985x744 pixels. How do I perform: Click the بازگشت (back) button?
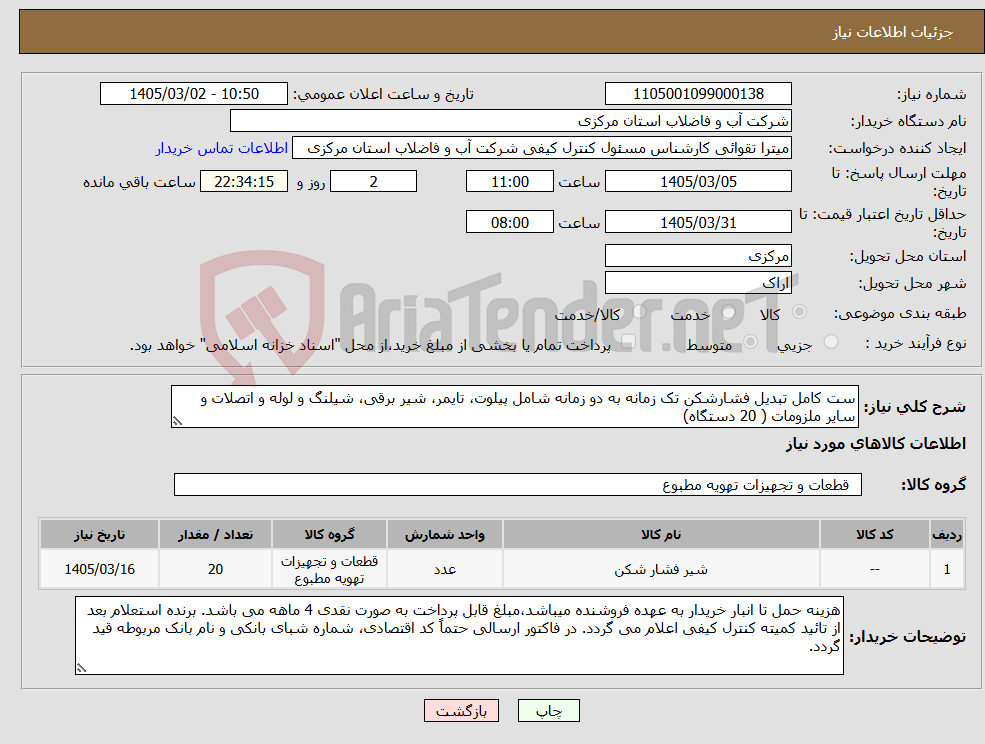461,711
